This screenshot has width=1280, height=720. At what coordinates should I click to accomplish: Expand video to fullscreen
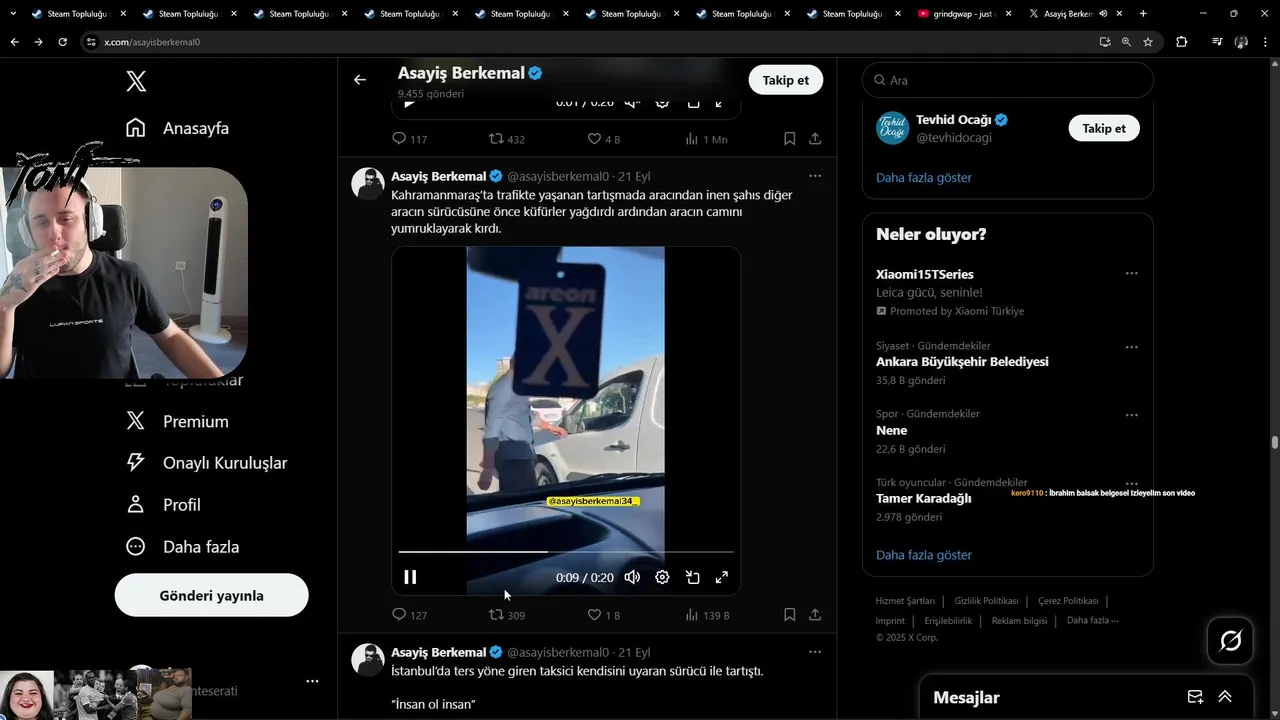[722, 577]
